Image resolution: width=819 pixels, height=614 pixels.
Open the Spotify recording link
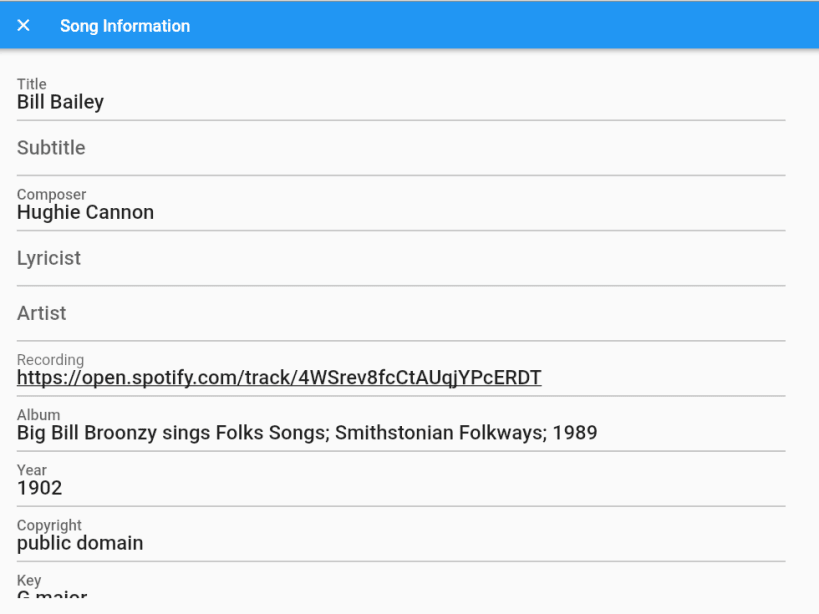point(279,378)
